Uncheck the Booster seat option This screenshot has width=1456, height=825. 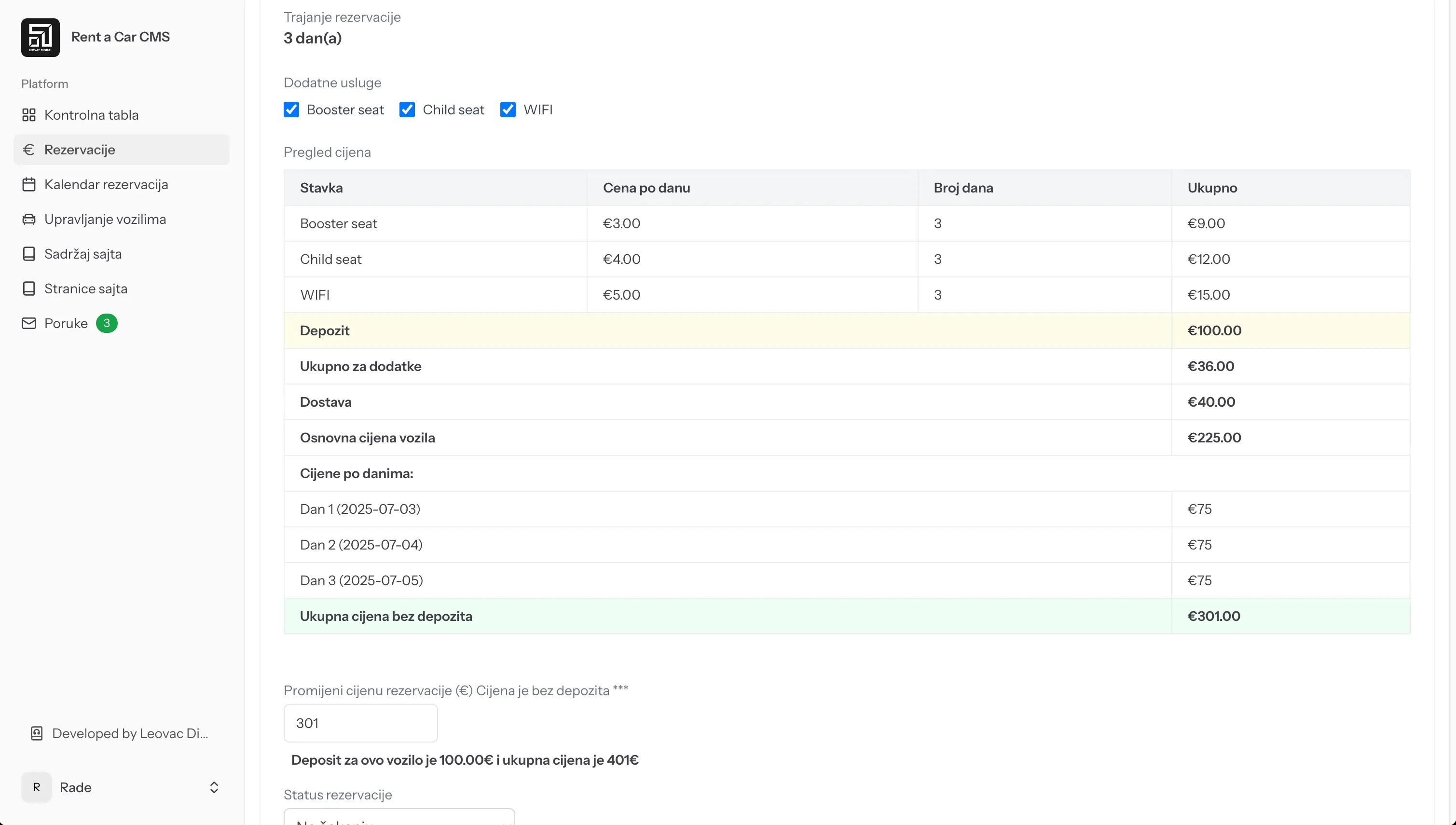click(291, 110)
